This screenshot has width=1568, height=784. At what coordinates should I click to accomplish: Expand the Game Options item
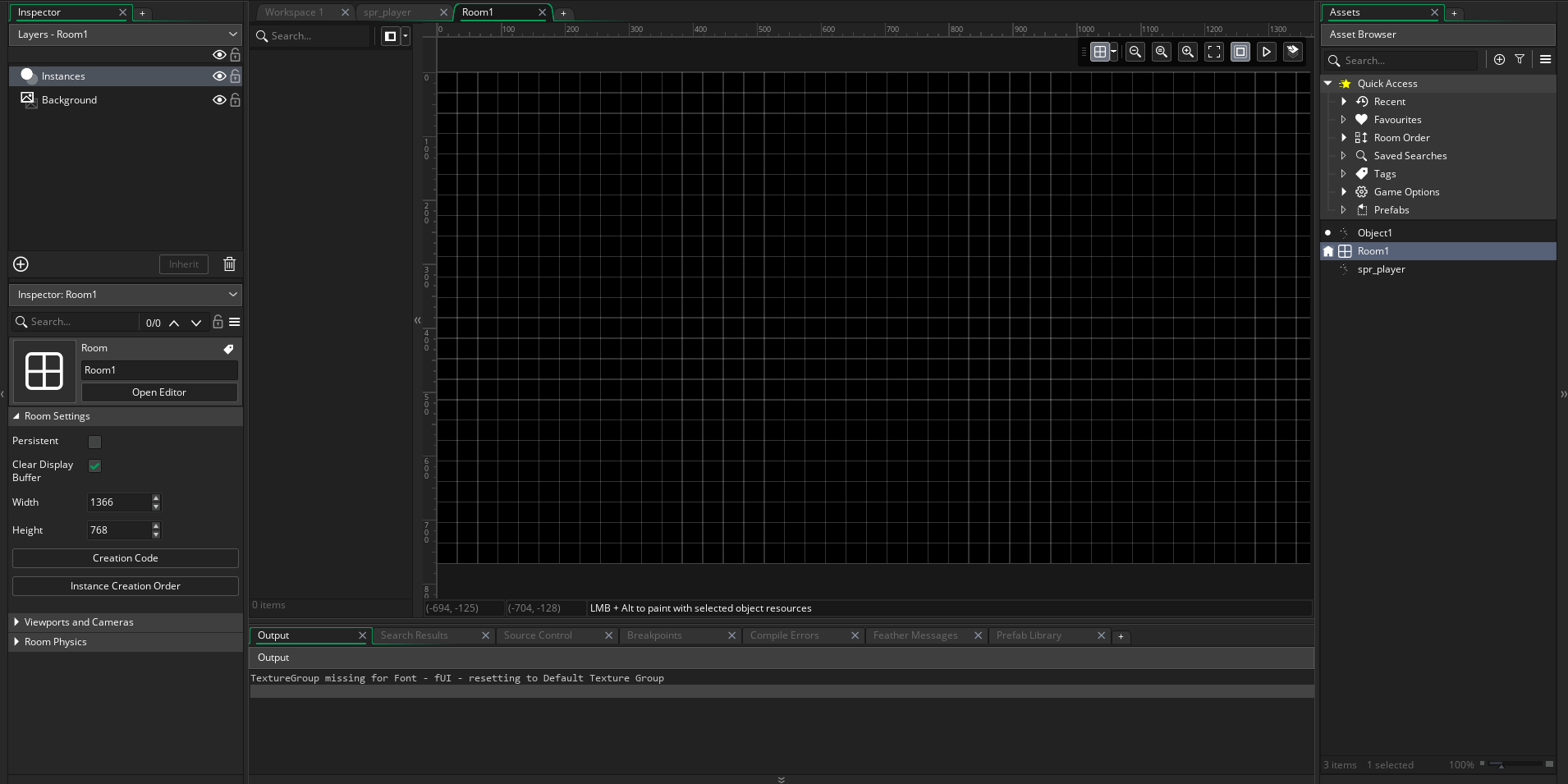click(1344, 192)
